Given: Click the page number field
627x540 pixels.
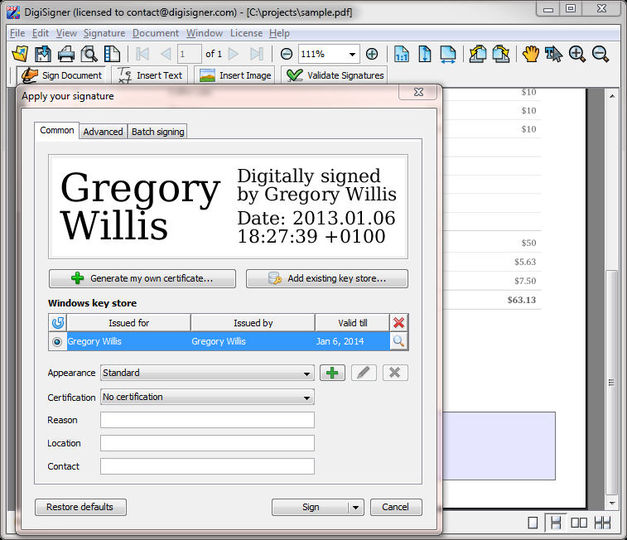Looking at the screenshot, I should 189,54.
